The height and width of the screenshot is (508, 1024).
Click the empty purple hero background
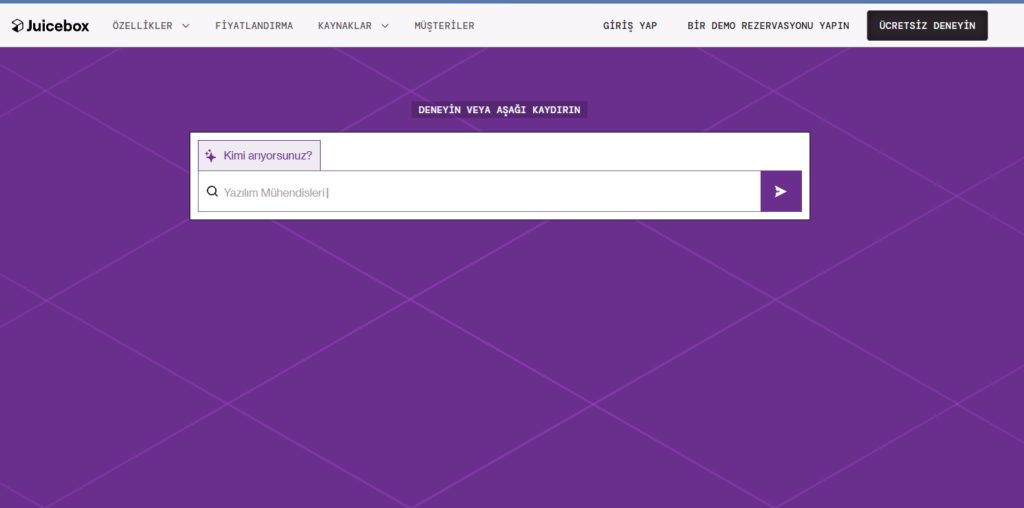point(500,380)
